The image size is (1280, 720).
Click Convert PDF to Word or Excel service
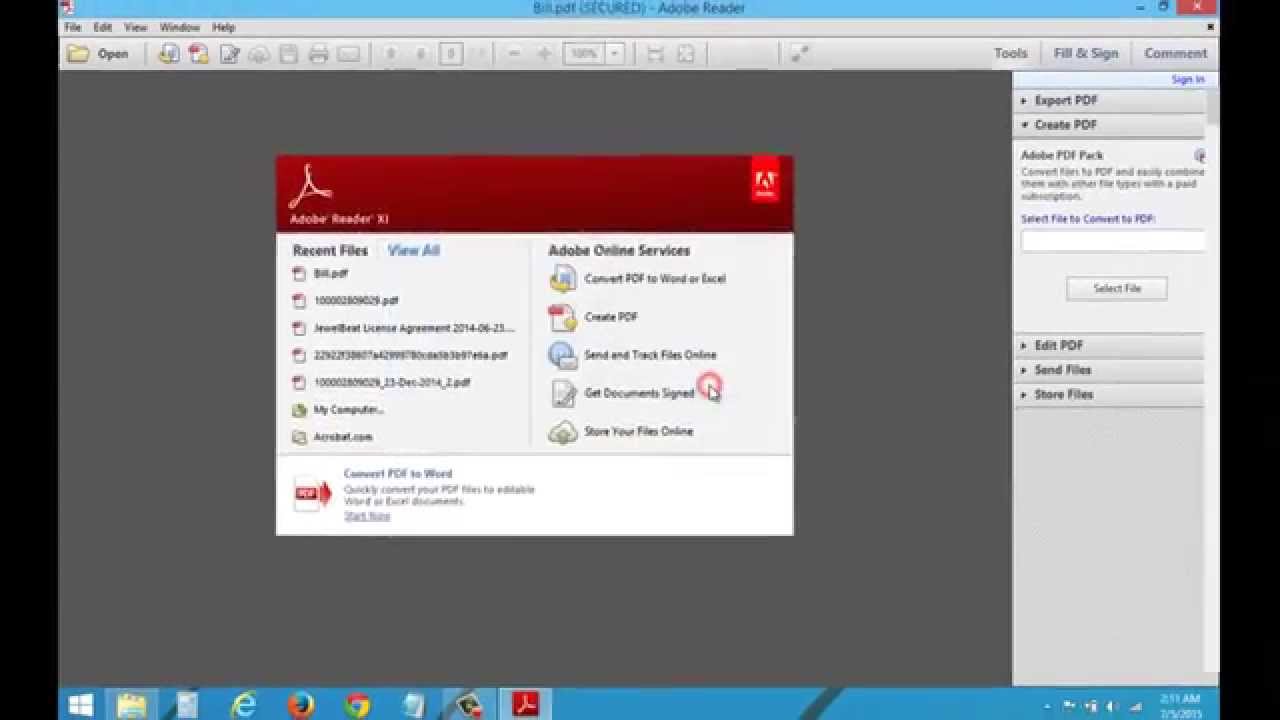coord(655,279)
